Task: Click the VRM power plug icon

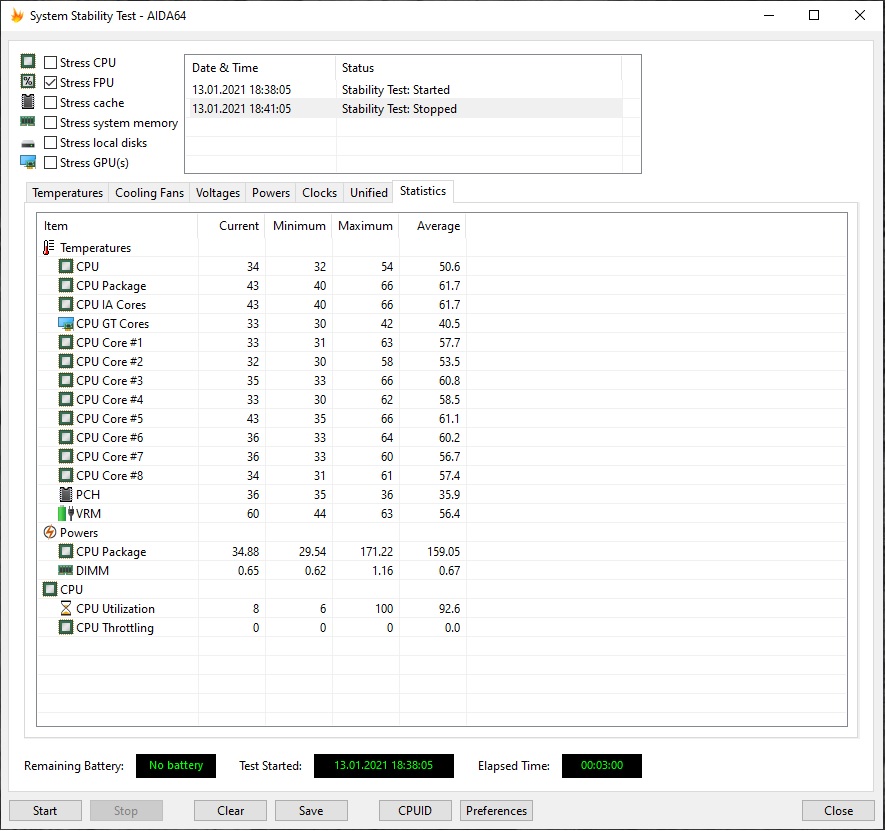Action: [x=66, y=513]
